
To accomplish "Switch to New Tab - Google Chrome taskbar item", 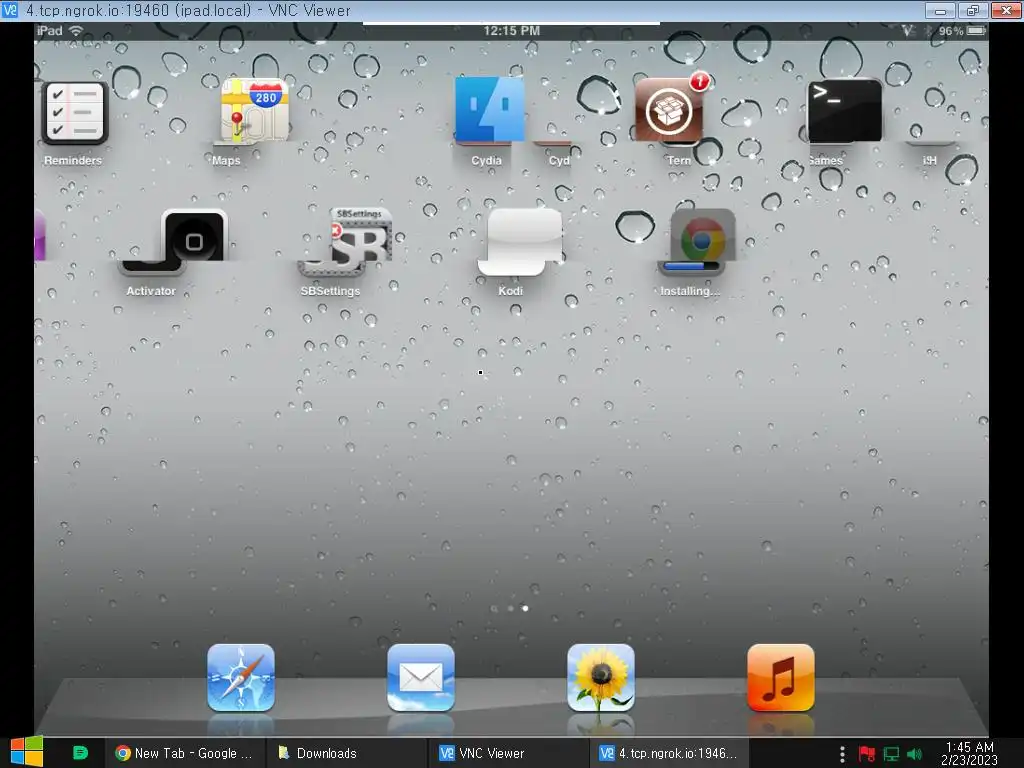I will [x=185, y=753].
